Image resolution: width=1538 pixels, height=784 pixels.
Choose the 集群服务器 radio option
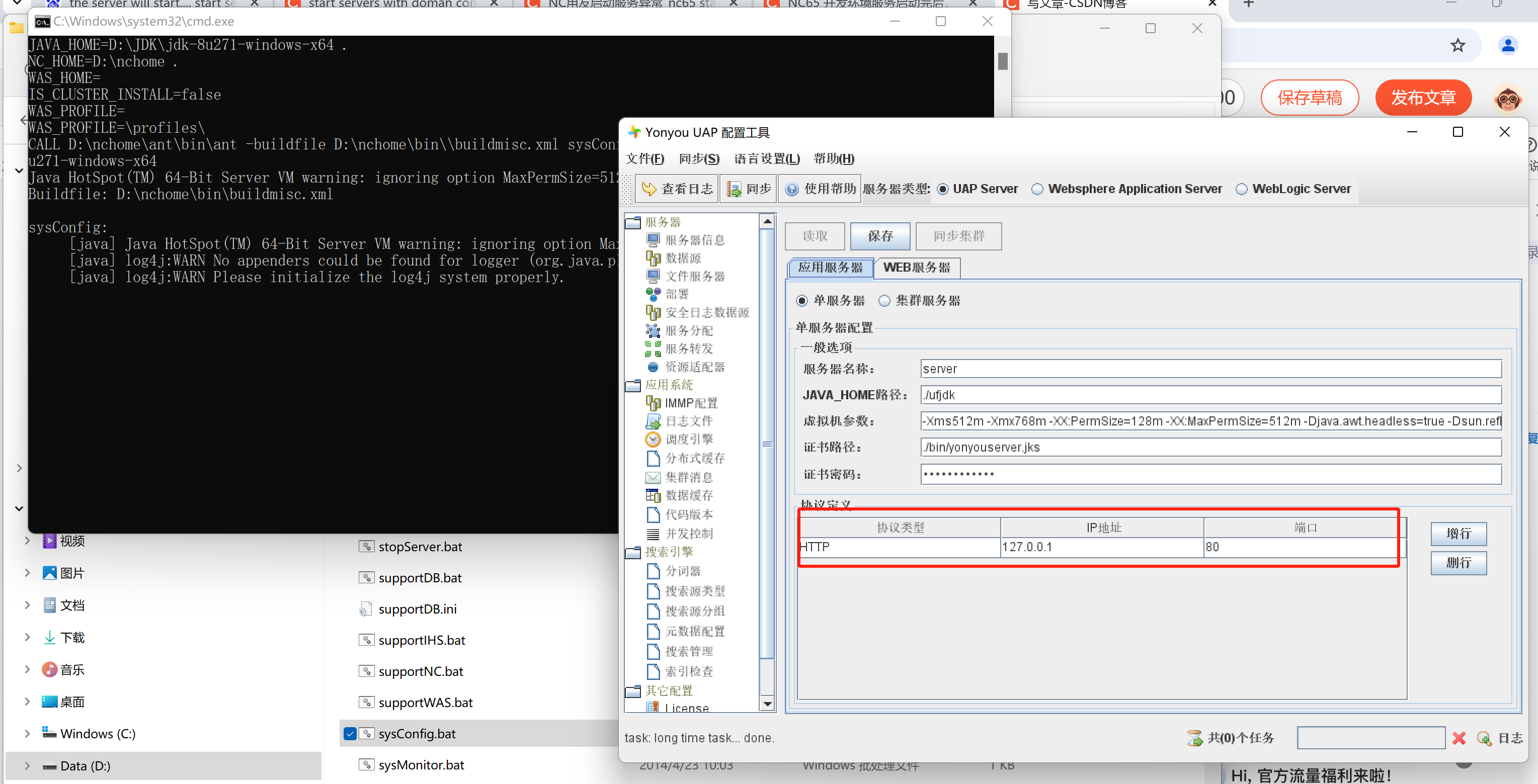(x=884, y=301)
